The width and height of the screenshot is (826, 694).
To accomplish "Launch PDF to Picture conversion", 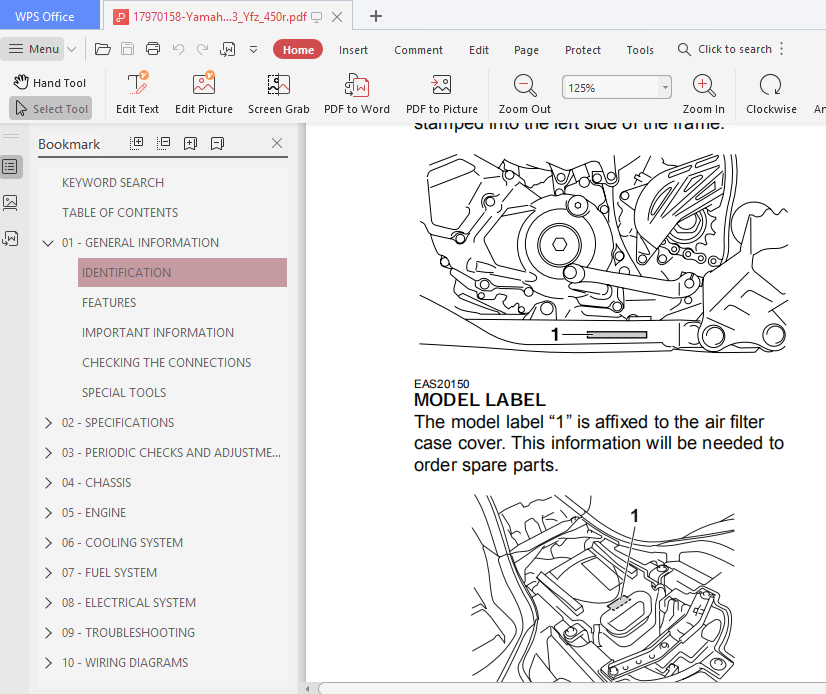I will click(x=441, y=93).
